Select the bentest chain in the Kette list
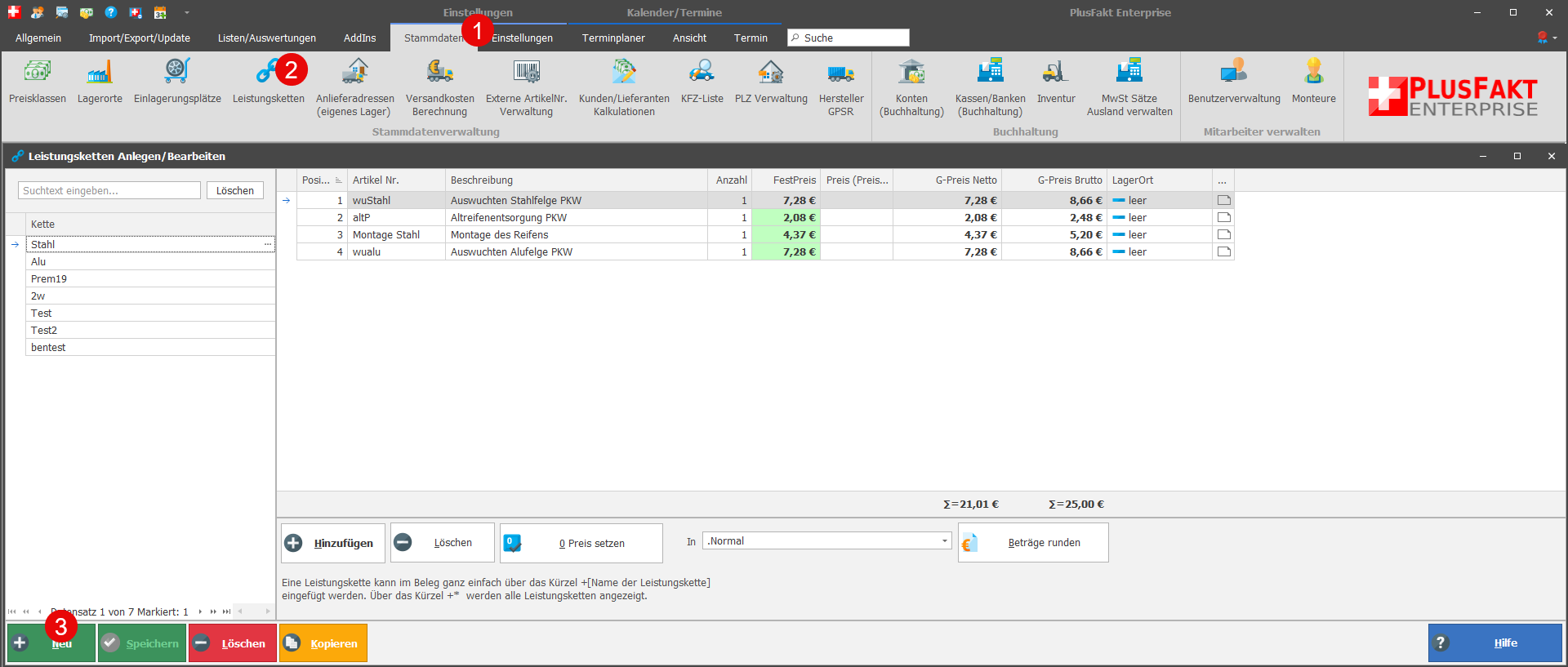 (150, 347)
